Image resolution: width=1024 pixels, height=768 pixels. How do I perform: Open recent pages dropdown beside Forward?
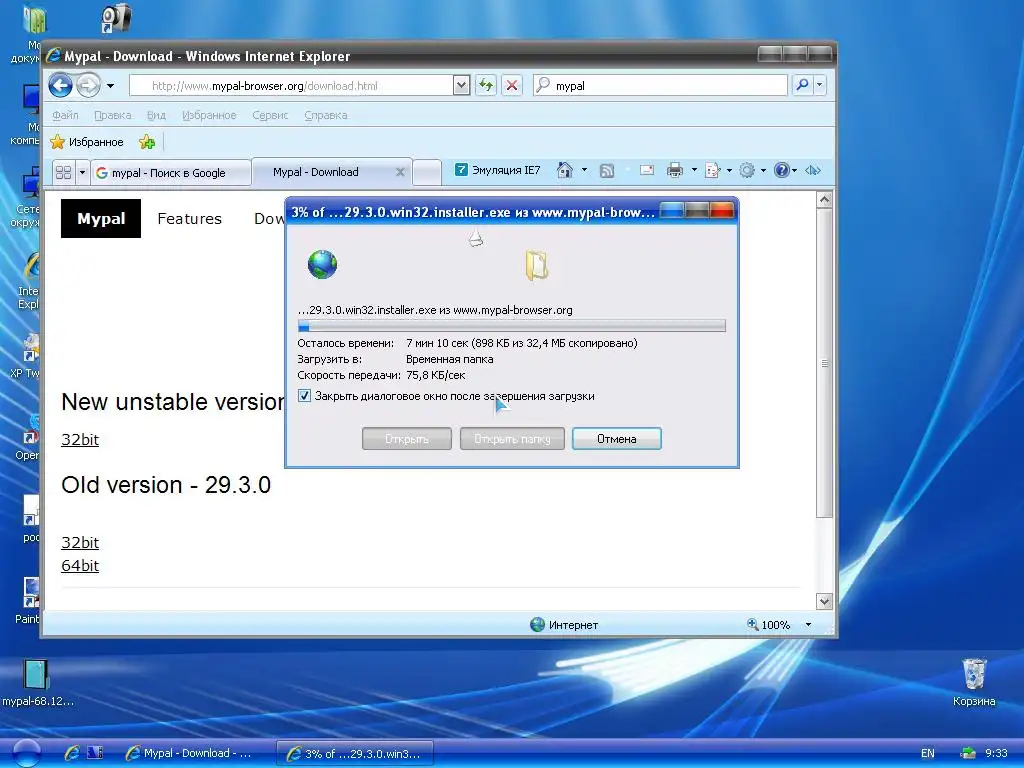click(110, 86)
